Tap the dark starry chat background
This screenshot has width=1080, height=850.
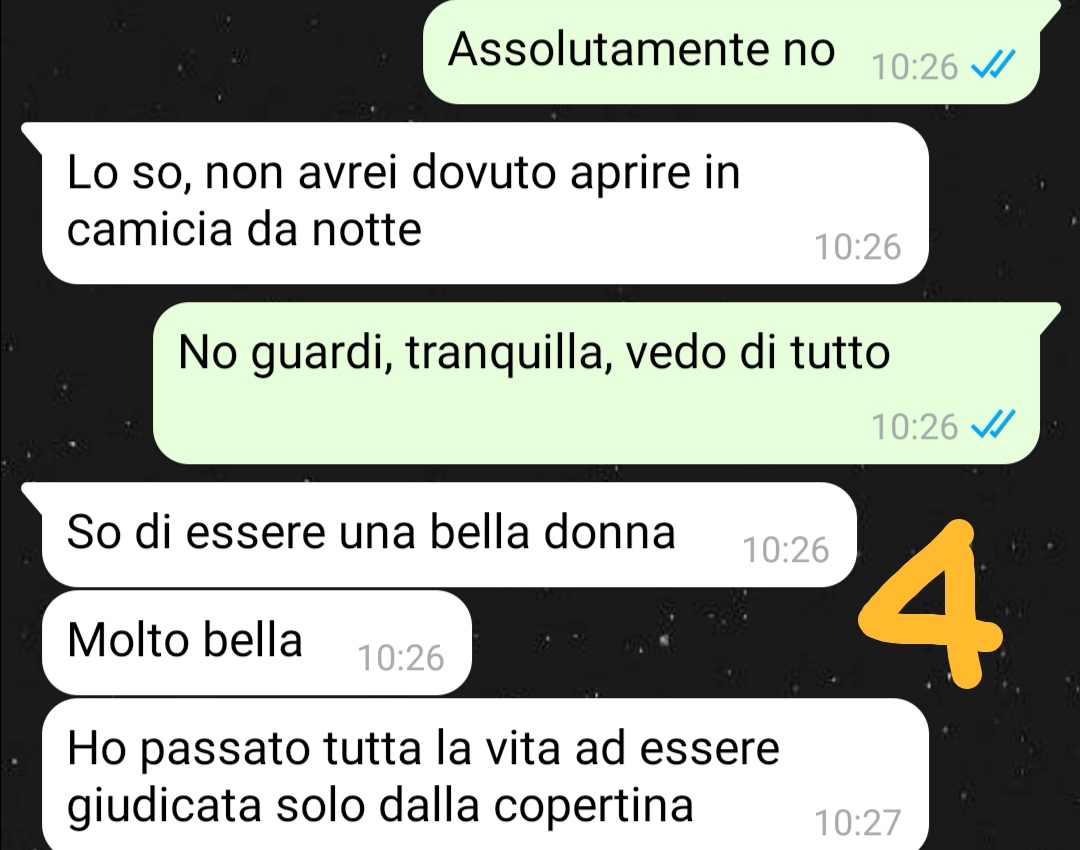click(207, 62)
